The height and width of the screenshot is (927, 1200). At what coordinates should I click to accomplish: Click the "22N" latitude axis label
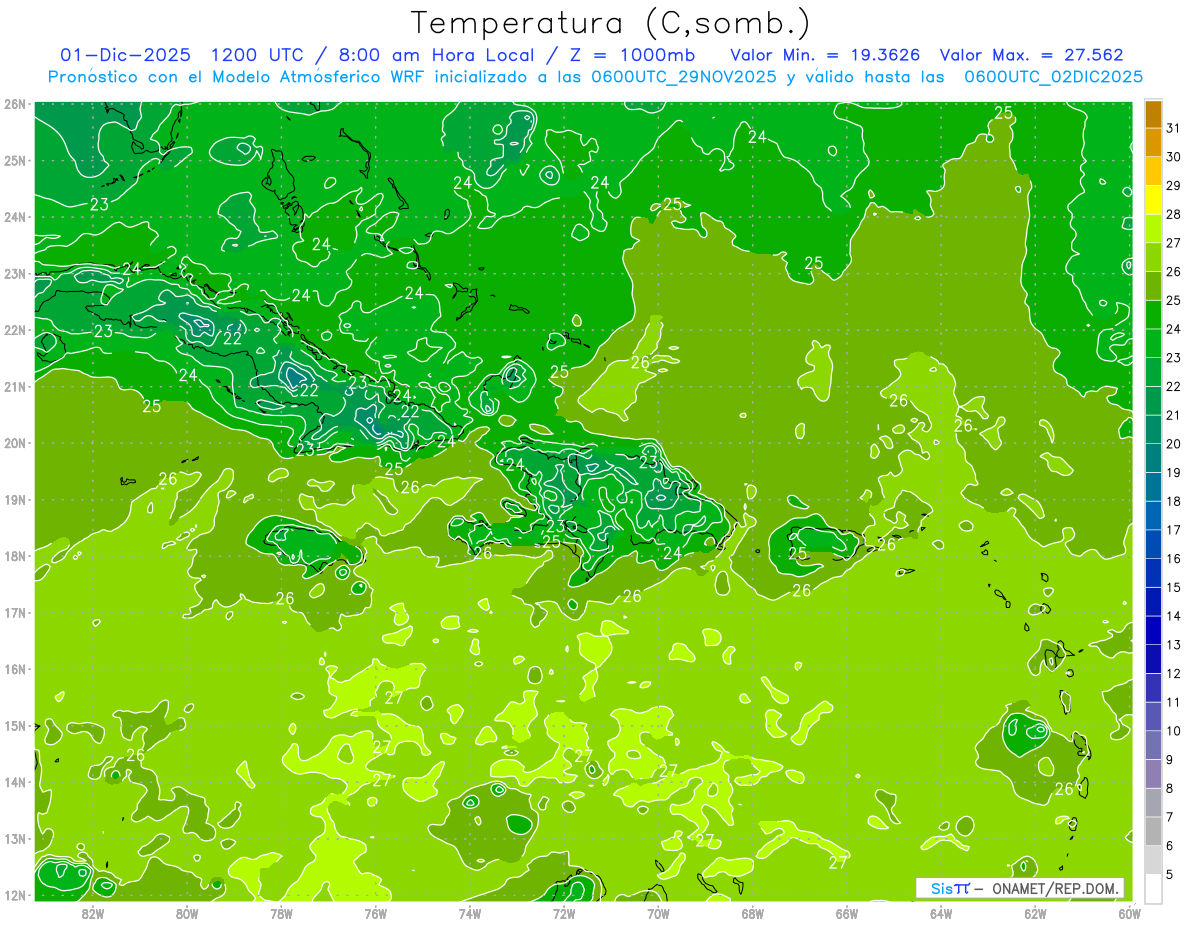(14, 330)
